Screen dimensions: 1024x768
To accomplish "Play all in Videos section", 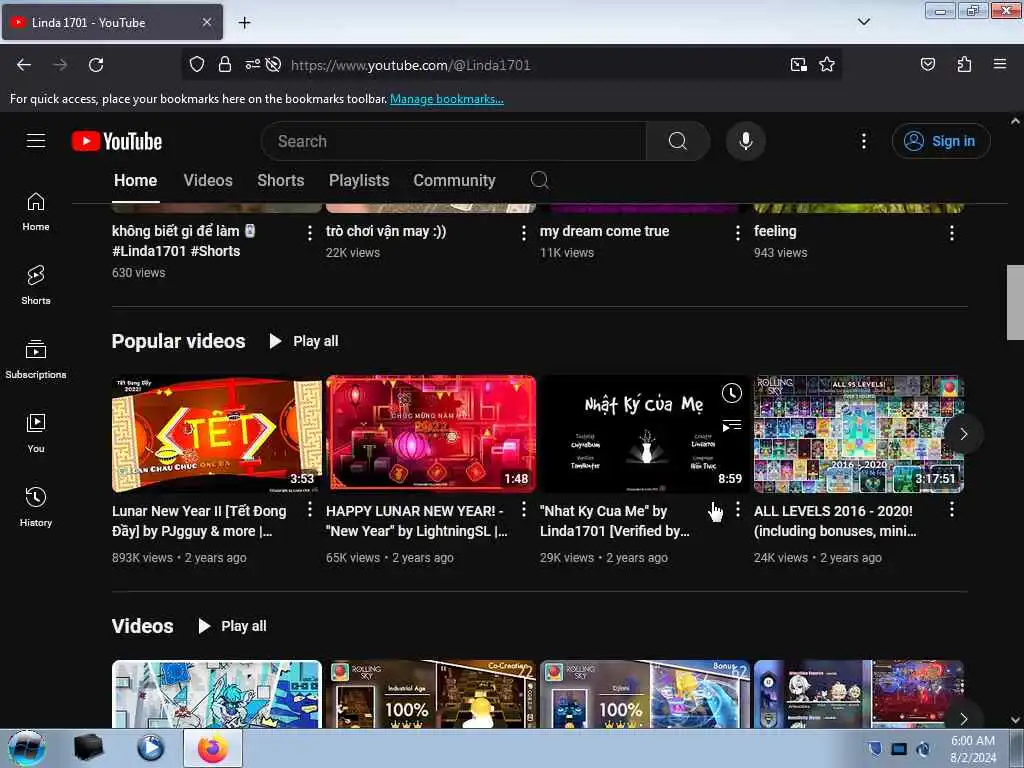I will [x=232, y=626].
